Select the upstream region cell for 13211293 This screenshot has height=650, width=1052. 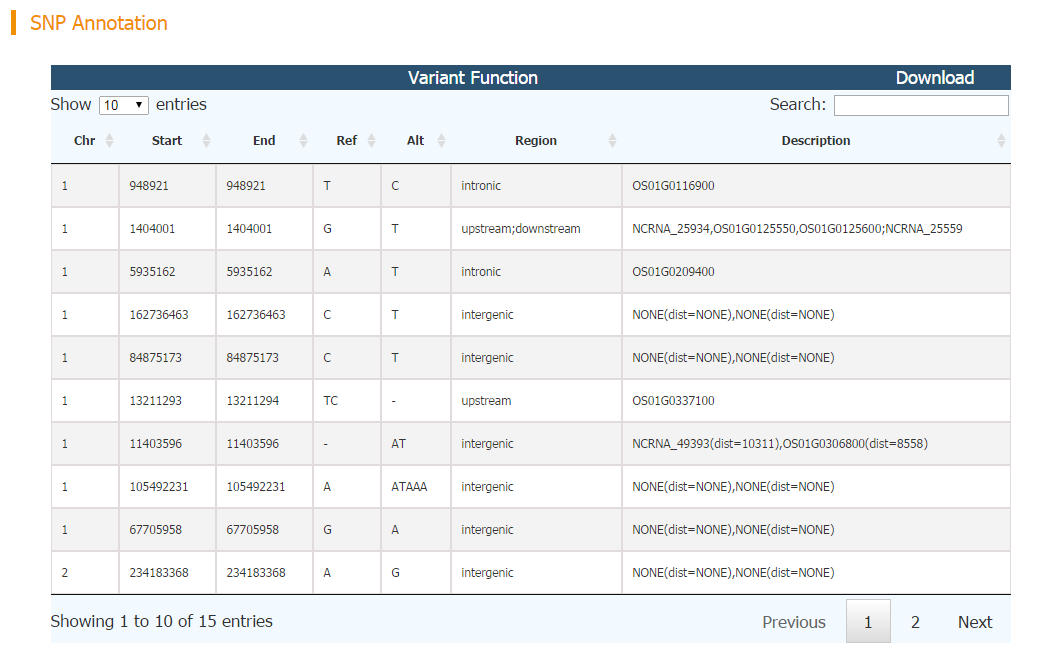pos(486,400)
